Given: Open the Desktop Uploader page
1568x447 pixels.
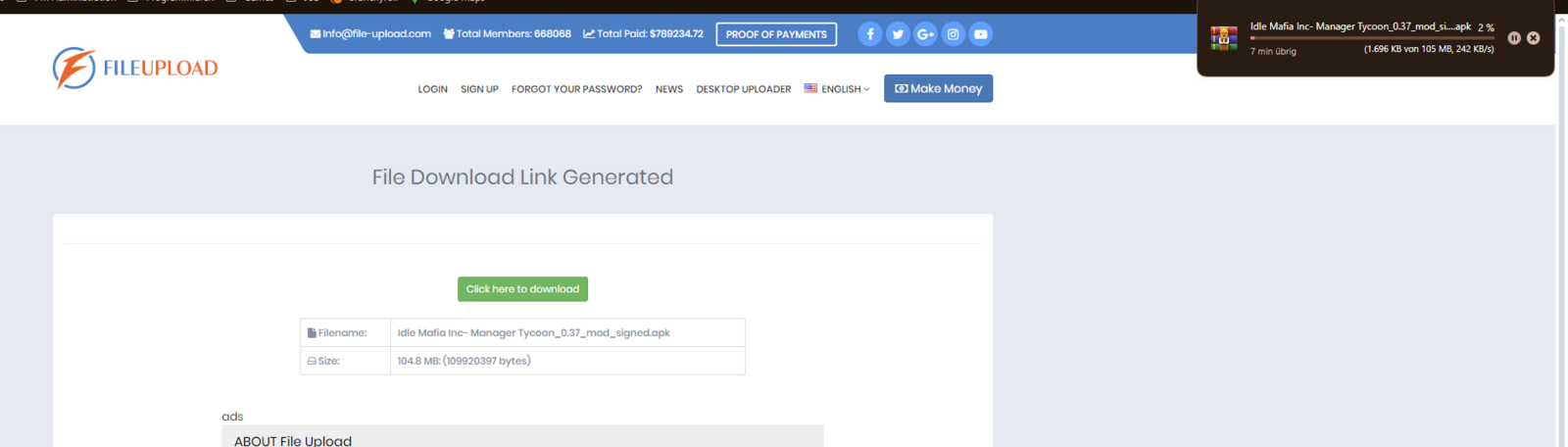Looking at the screenshot, I should click(x=743, y=89).
